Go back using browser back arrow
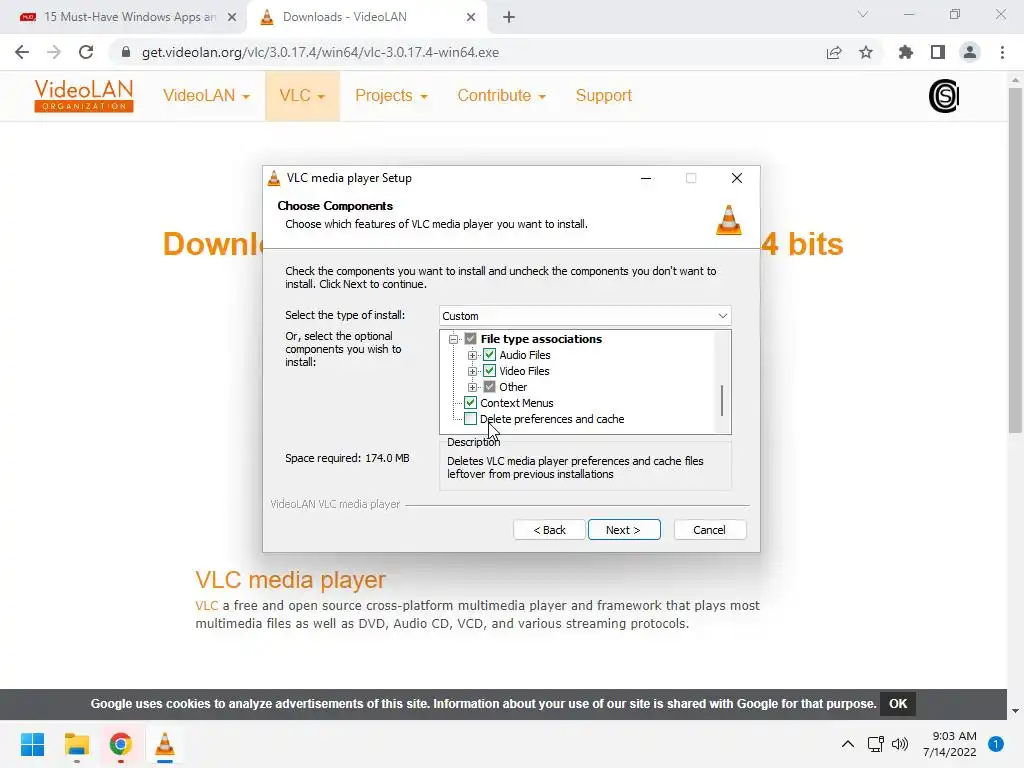1024x768 pixels. 22,52
